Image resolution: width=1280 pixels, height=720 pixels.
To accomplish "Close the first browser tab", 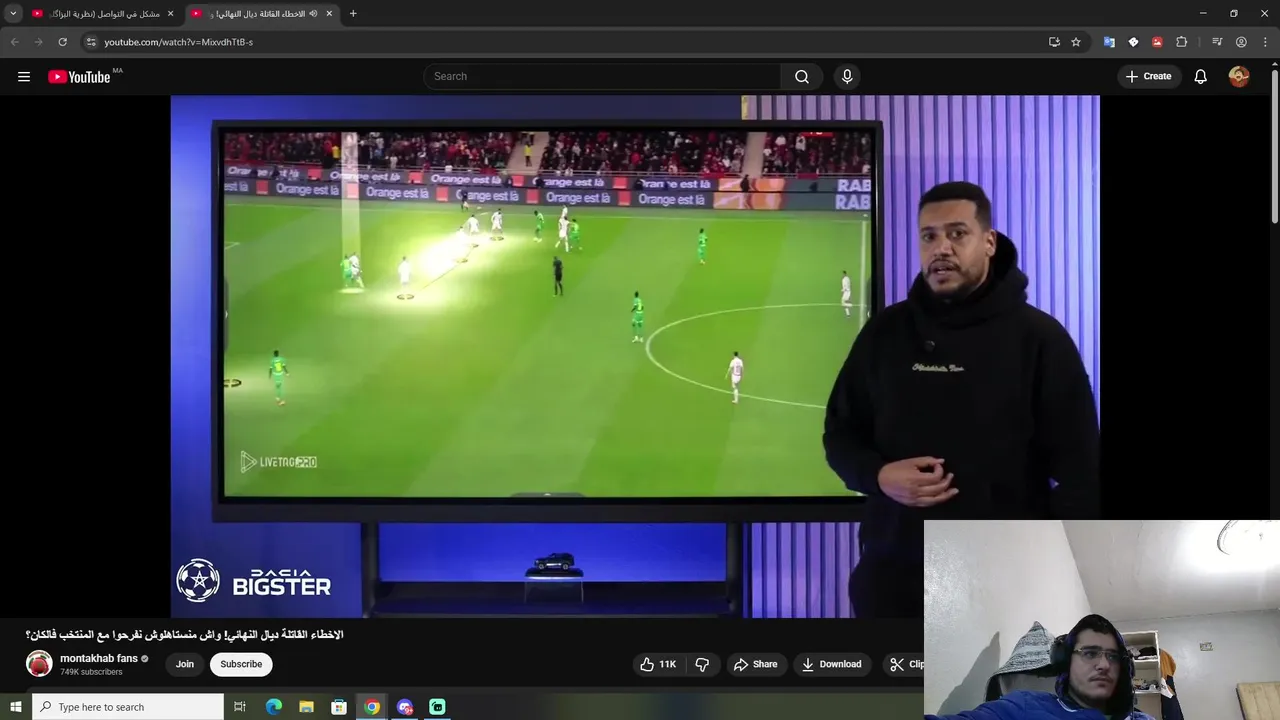I will pos(170,13).
